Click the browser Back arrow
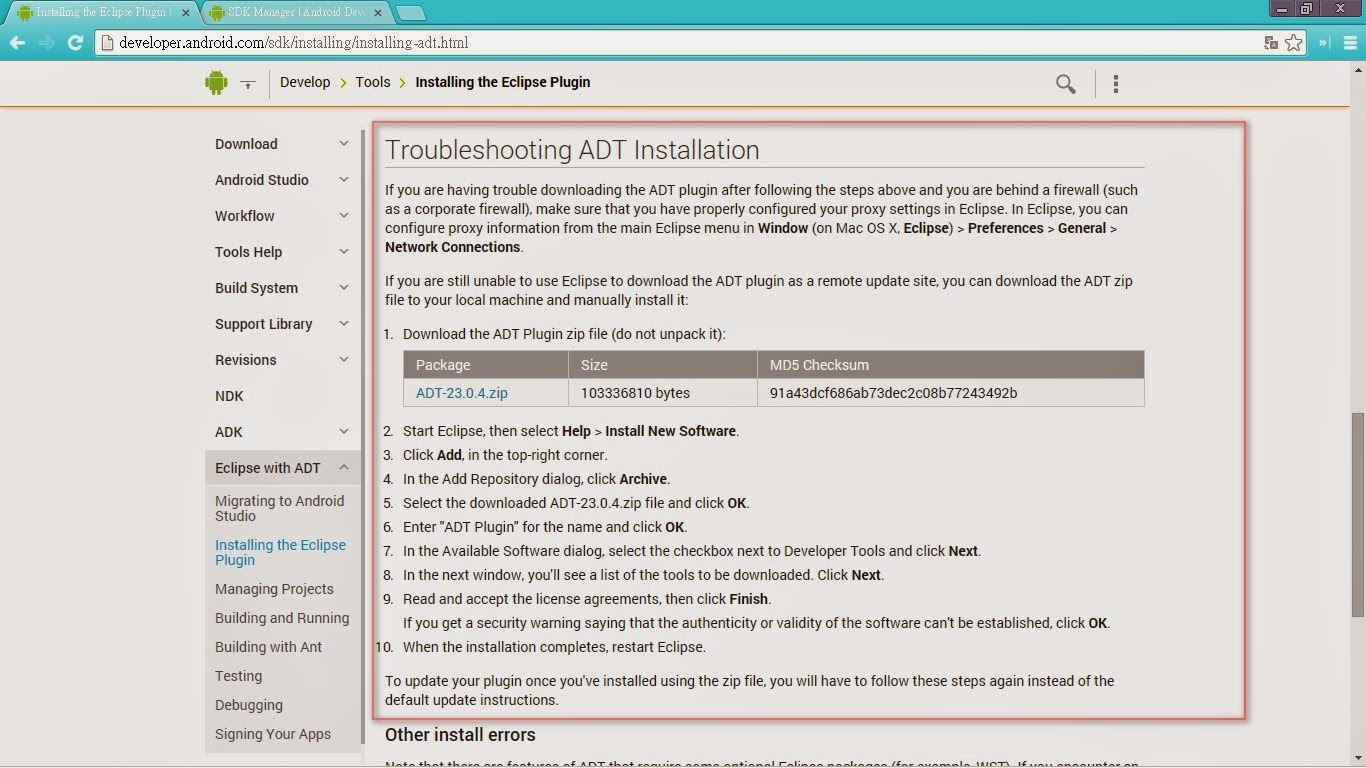This screenshot has width=1366, height=768. coord(16,43)
